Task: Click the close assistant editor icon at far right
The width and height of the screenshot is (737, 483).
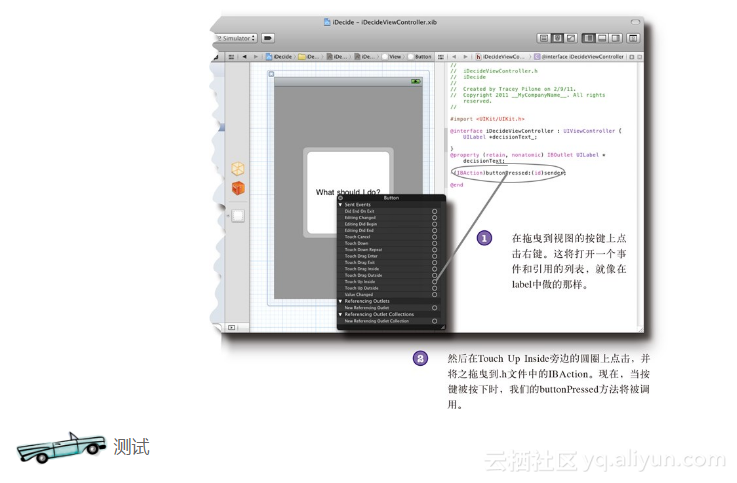Action: pyautogui.click(x=639, y=56)
